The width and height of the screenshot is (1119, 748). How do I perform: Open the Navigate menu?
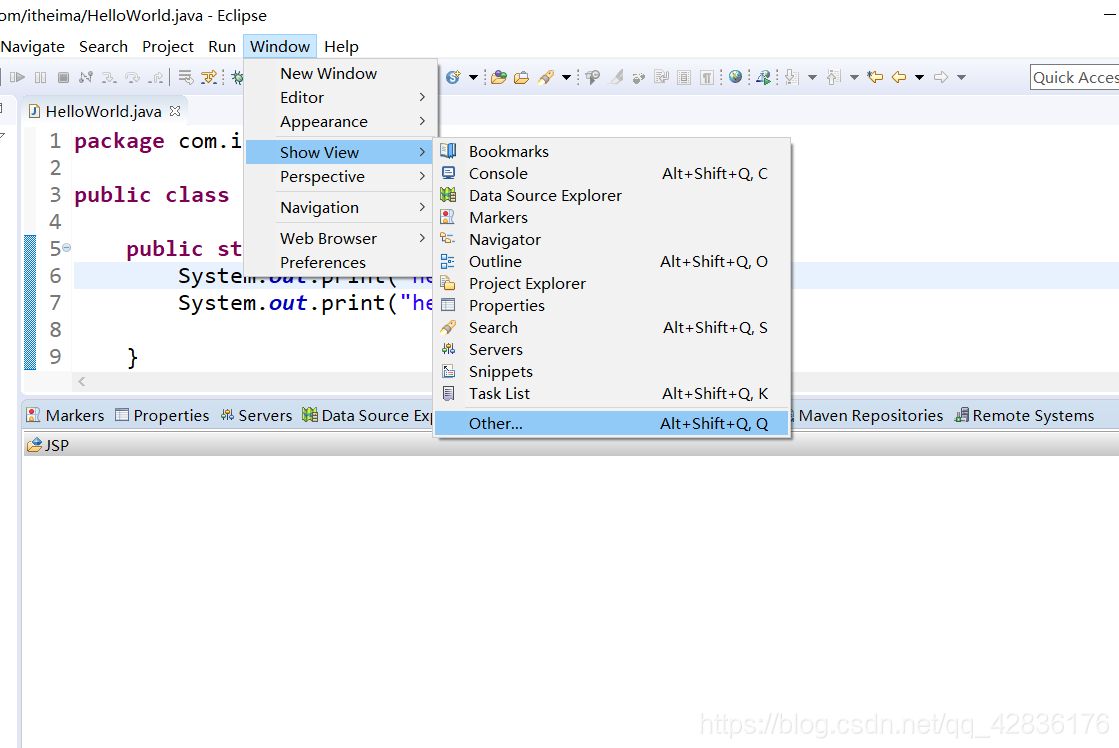tap(33, 46)
